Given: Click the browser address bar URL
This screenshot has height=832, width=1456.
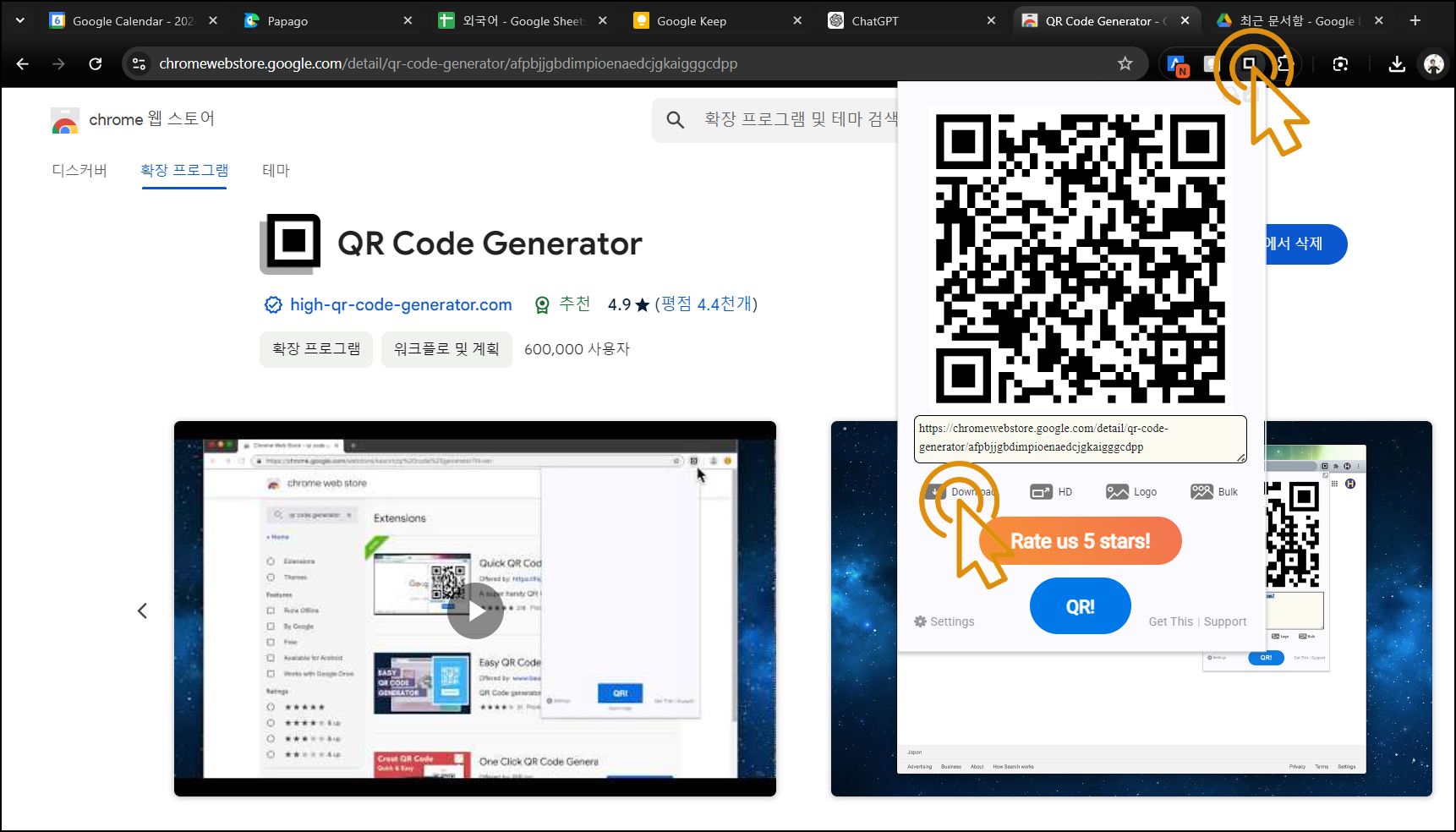Looking at the screenshot, I should (448, 63).
